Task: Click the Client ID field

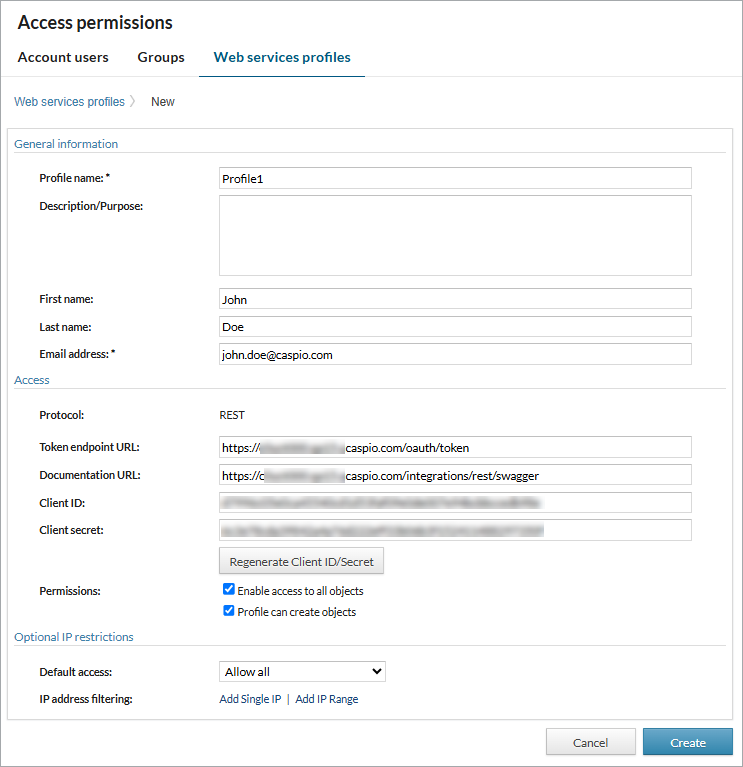Action: point(455,502)
